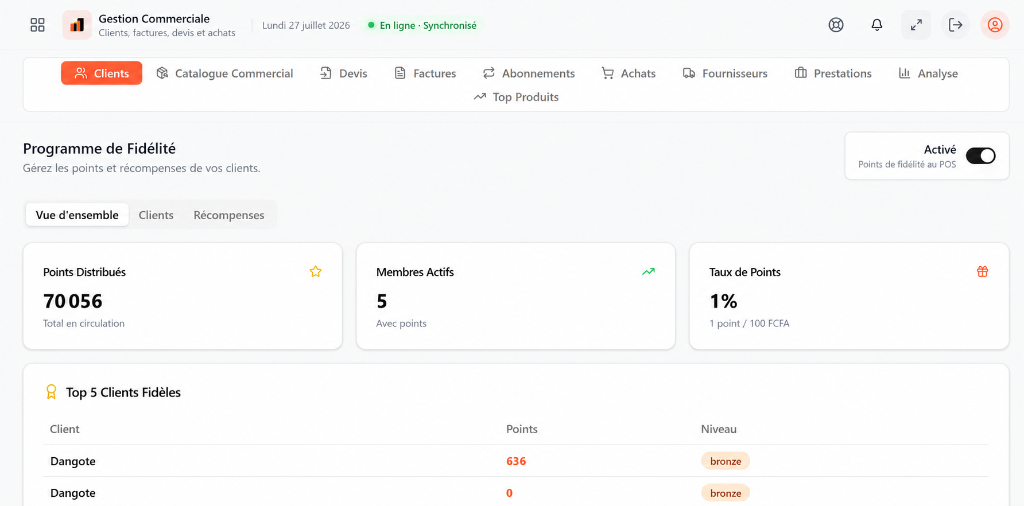Click the bronze badge in the 0 points row

tap(726, 492)
